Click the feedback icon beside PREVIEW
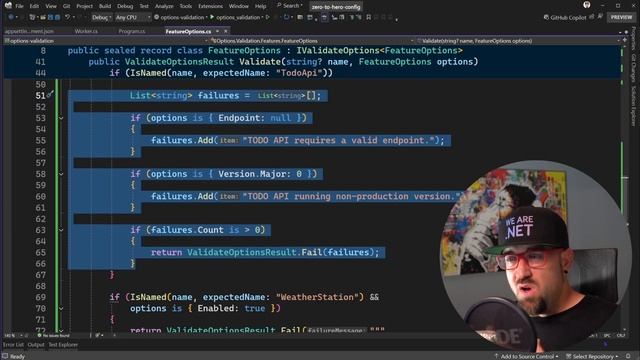Image resolution: width=640 pixels, height=360 pixels. point(600,17)
